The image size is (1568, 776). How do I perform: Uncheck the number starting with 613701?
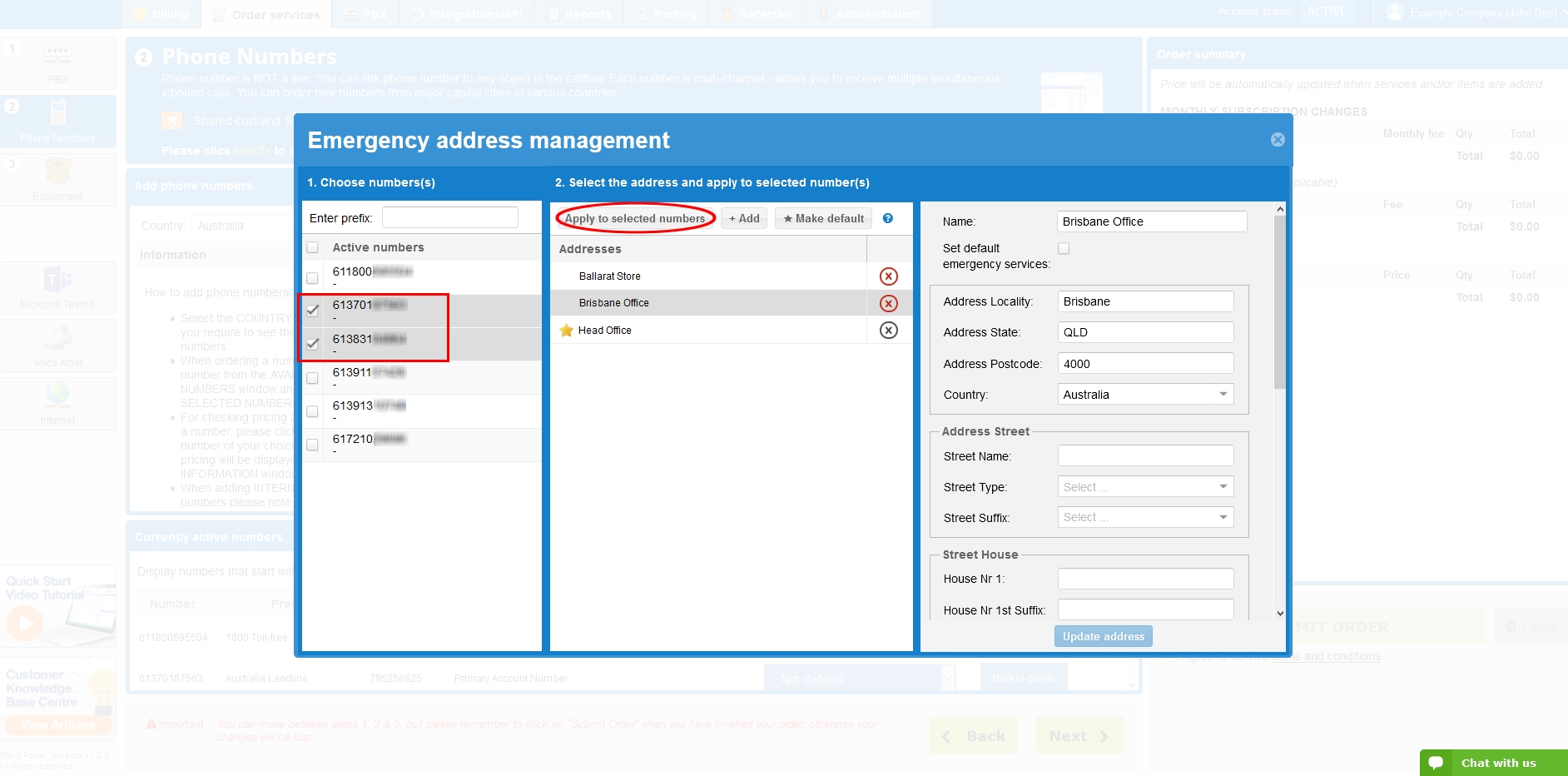click(313, 311)
